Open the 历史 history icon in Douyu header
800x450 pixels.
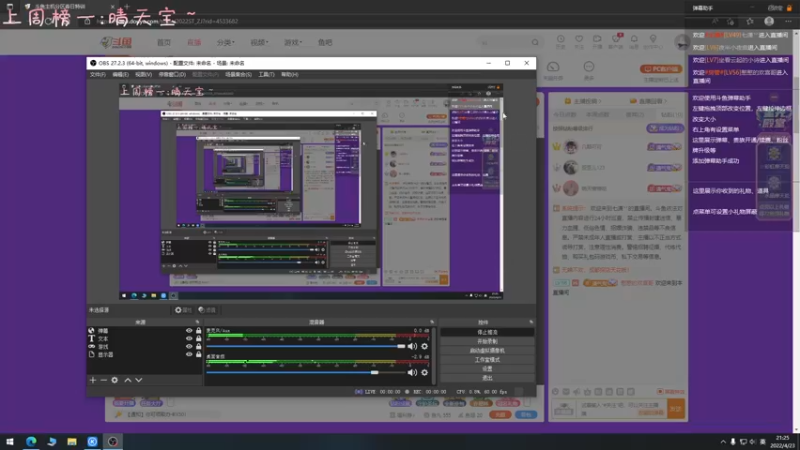(561, 42)
